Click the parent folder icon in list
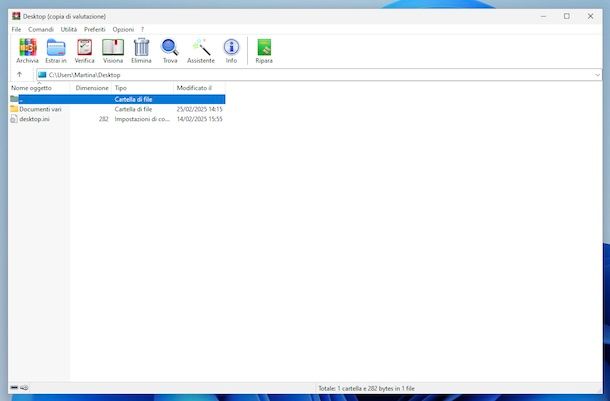The image size is (610, 401). (x=14, y=99)
